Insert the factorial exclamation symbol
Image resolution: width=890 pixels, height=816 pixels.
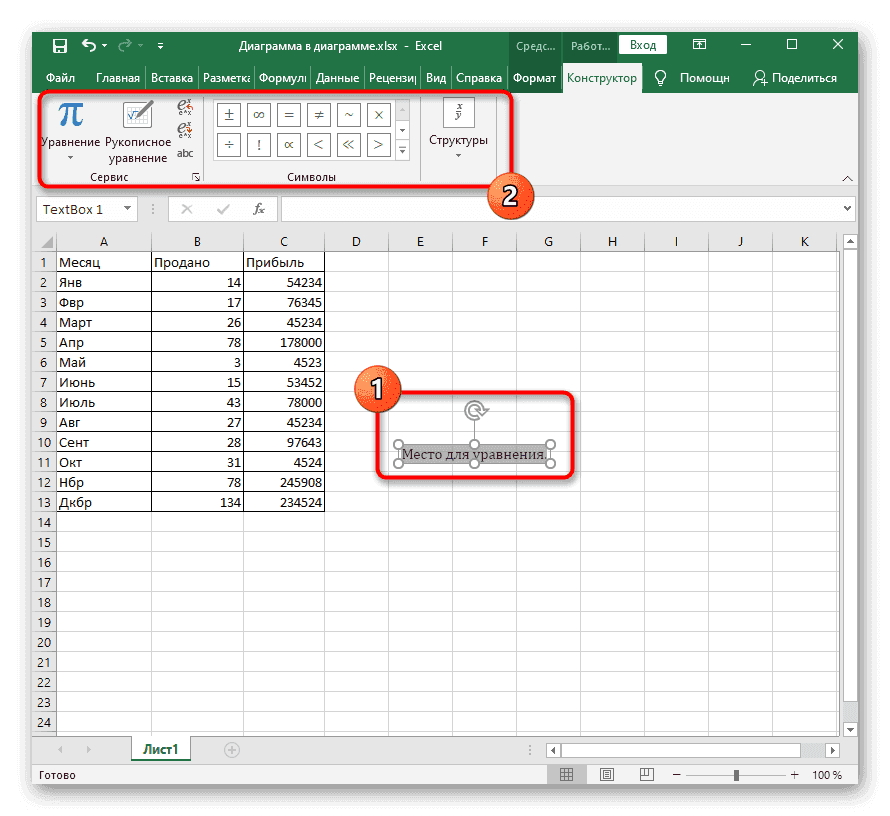(x=259, y=145)
